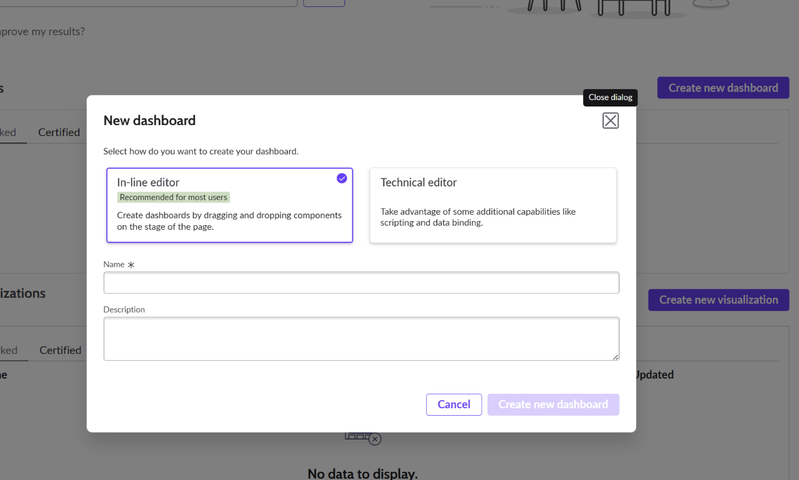799x480 pixels.
Task: Open the Certified tab above the visualizations heading
Action: pos(59,132)
